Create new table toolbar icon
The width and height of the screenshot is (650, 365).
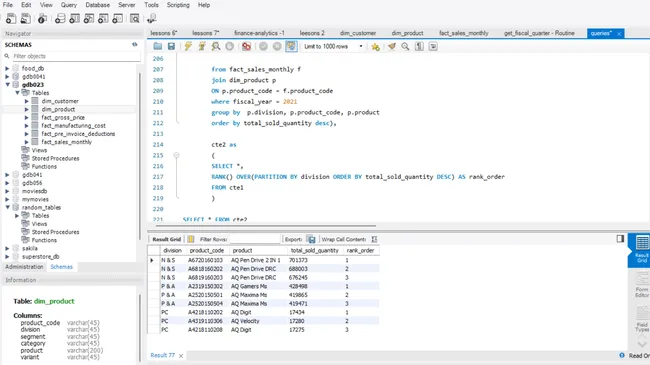tap(75, 18)
